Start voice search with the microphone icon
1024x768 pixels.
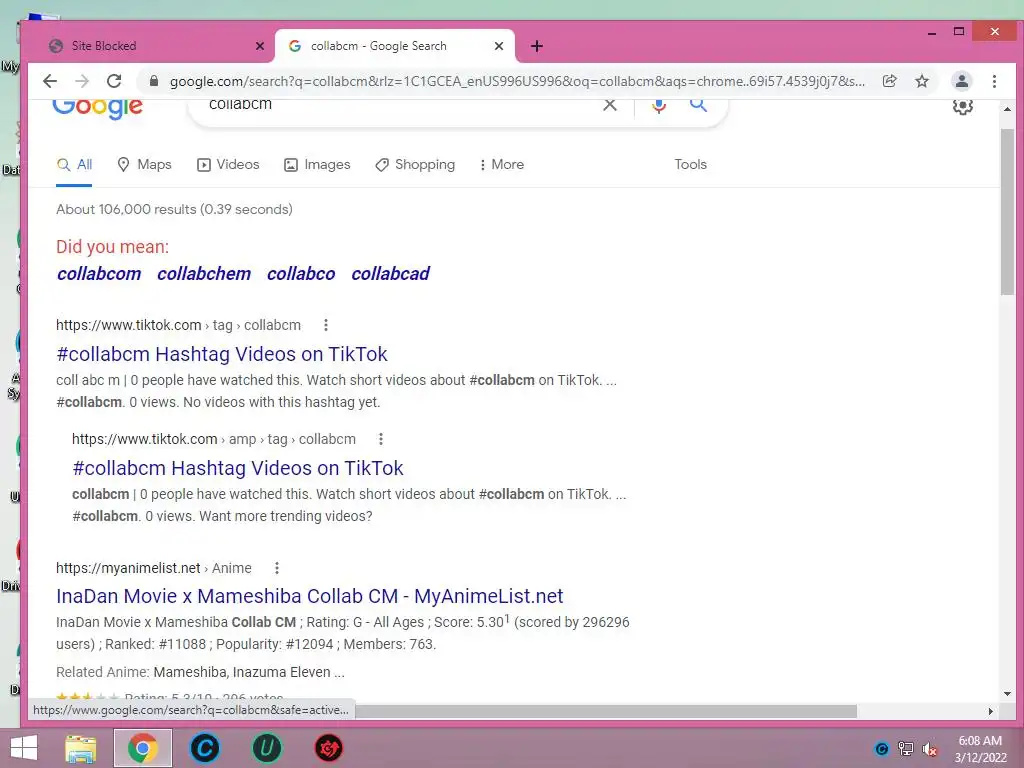tap(659, 106)
